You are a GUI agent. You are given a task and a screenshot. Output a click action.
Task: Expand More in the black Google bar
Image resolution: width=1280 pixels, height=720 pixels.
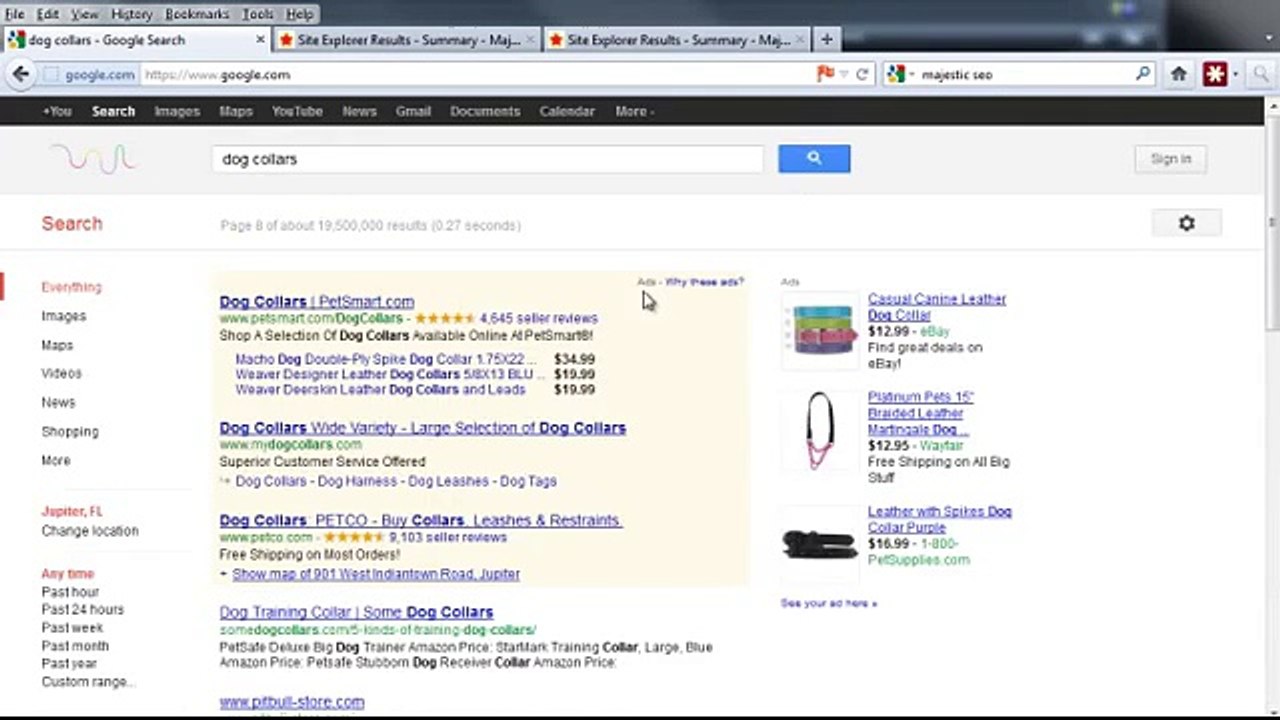634,111
